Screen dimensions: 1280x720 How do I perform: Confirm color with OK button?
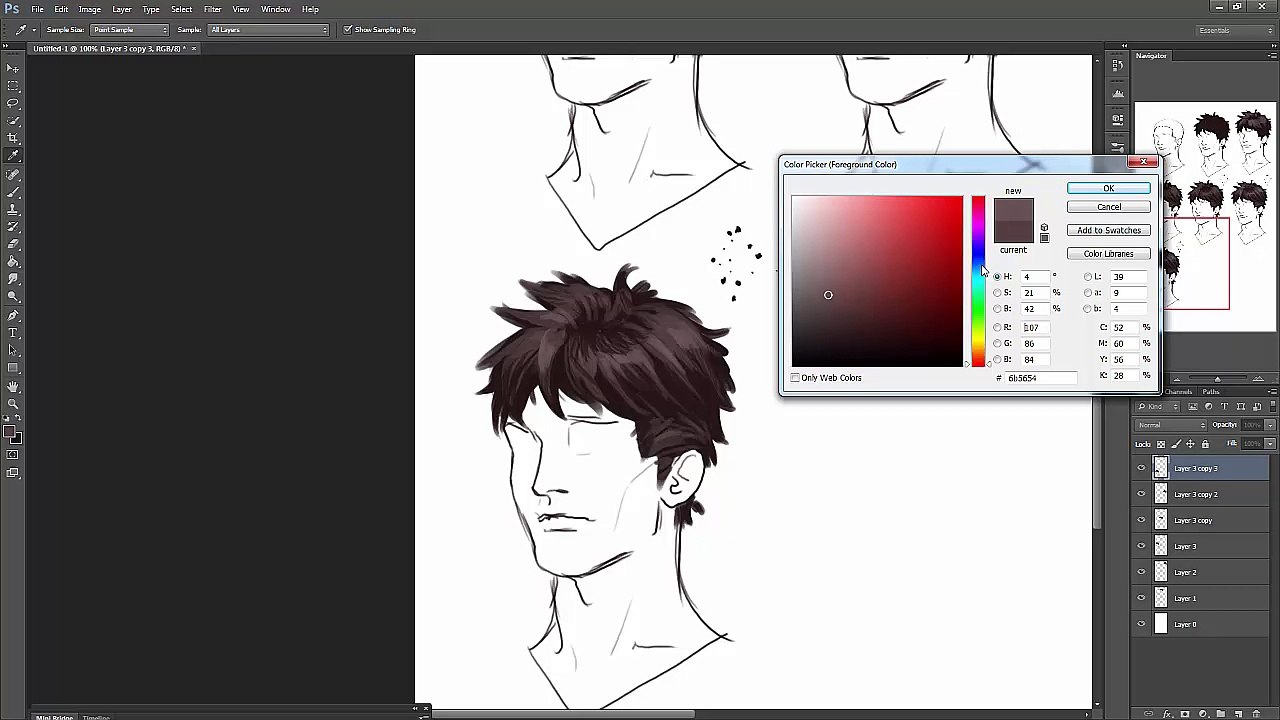tap(1108, 188)
